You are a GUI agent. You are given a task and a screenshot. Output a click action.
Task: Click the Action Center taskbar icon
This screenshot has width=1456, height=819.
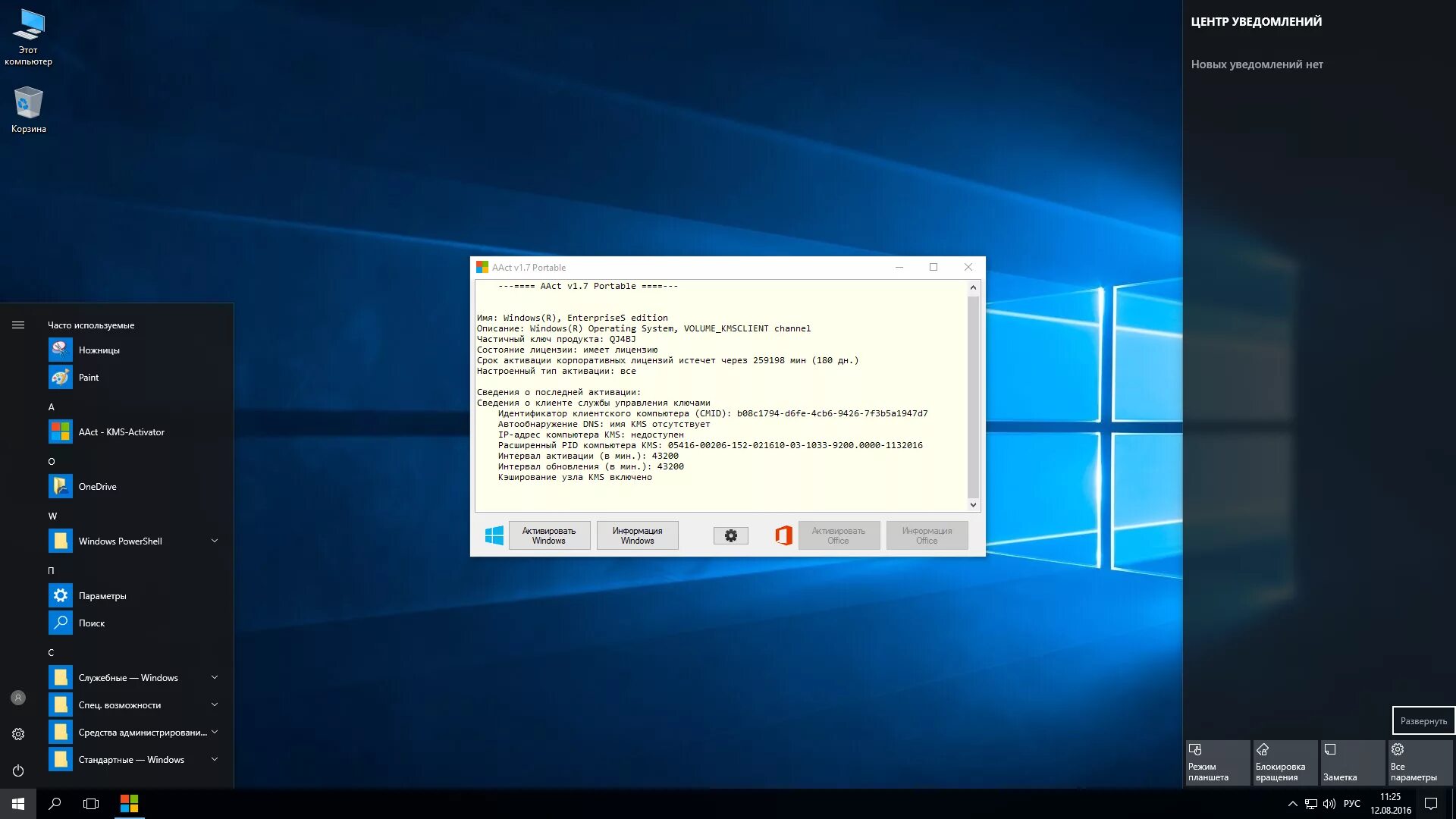[x=1431, y=804]
